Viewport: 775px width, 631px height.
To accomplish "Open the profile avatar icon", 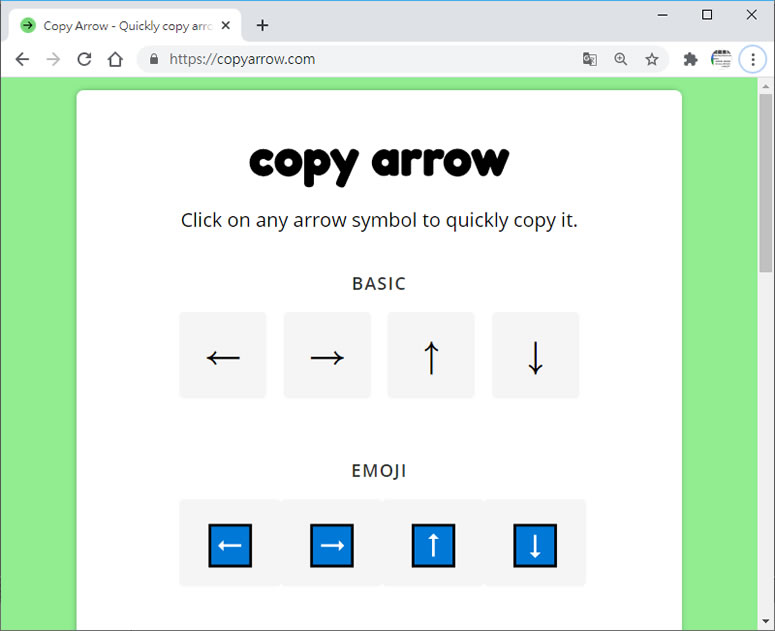I will [721, 59].
